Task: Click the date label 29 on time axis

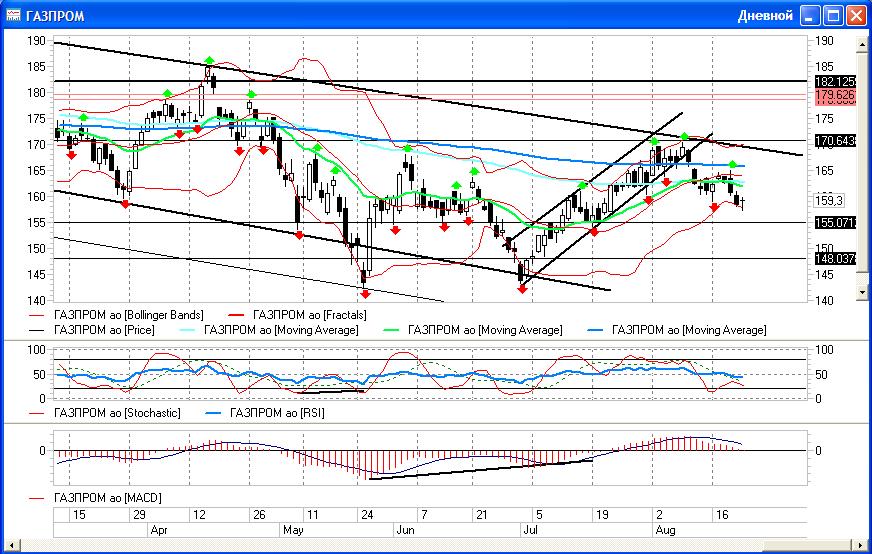Action: pos(140,515)
